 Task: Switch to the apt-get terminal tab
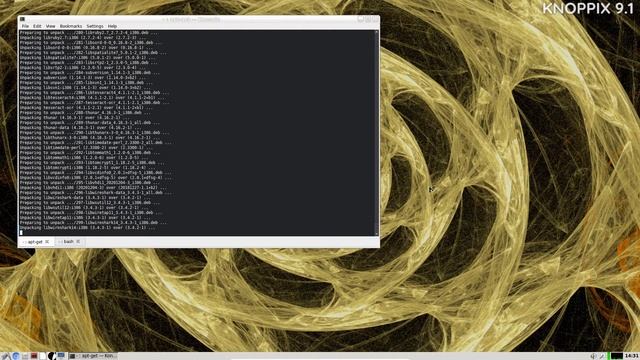35,242
